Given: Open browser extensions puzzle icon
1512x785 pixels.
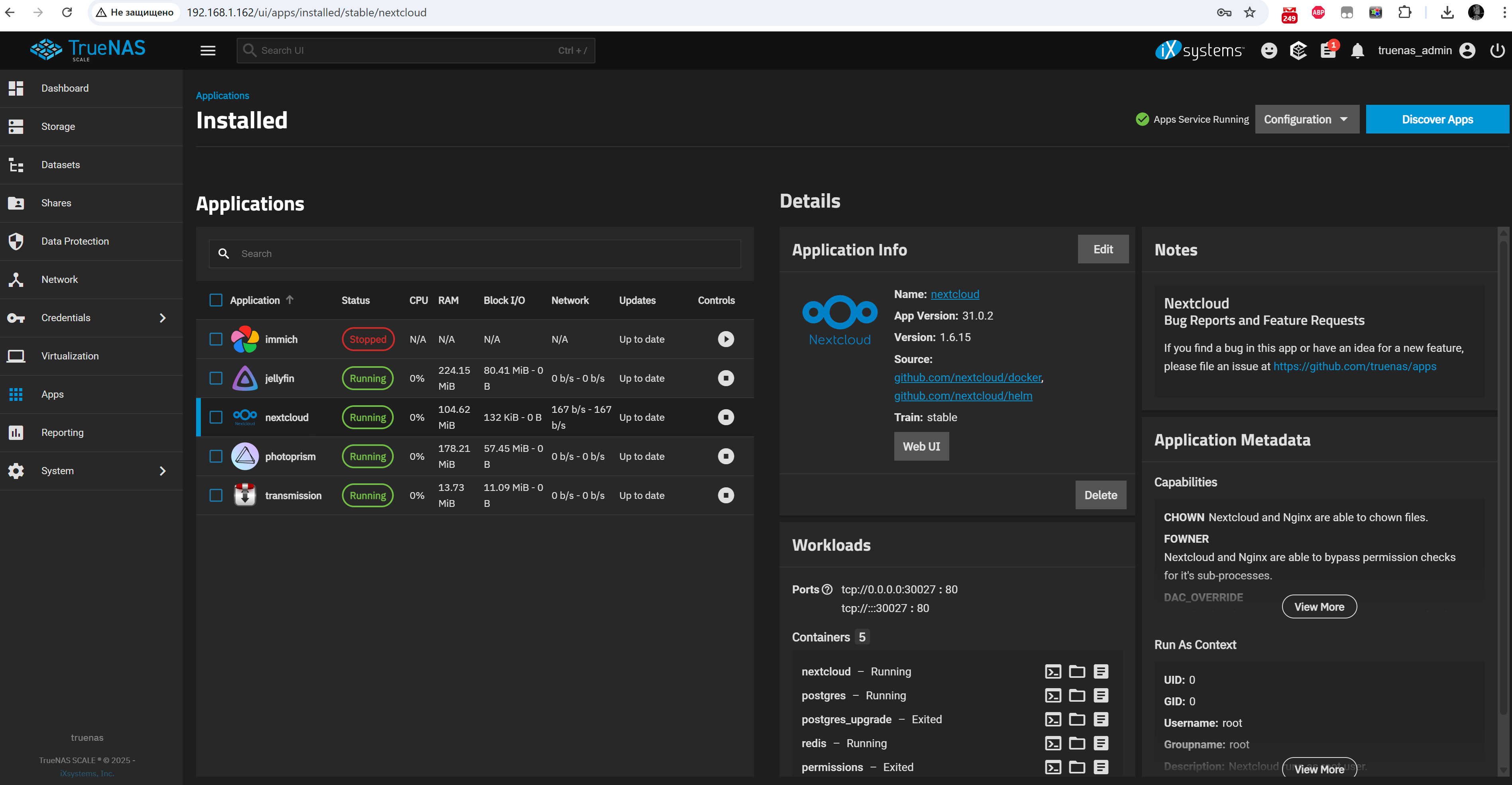Looking at the screenshot, I should [x=1404, y=12].
